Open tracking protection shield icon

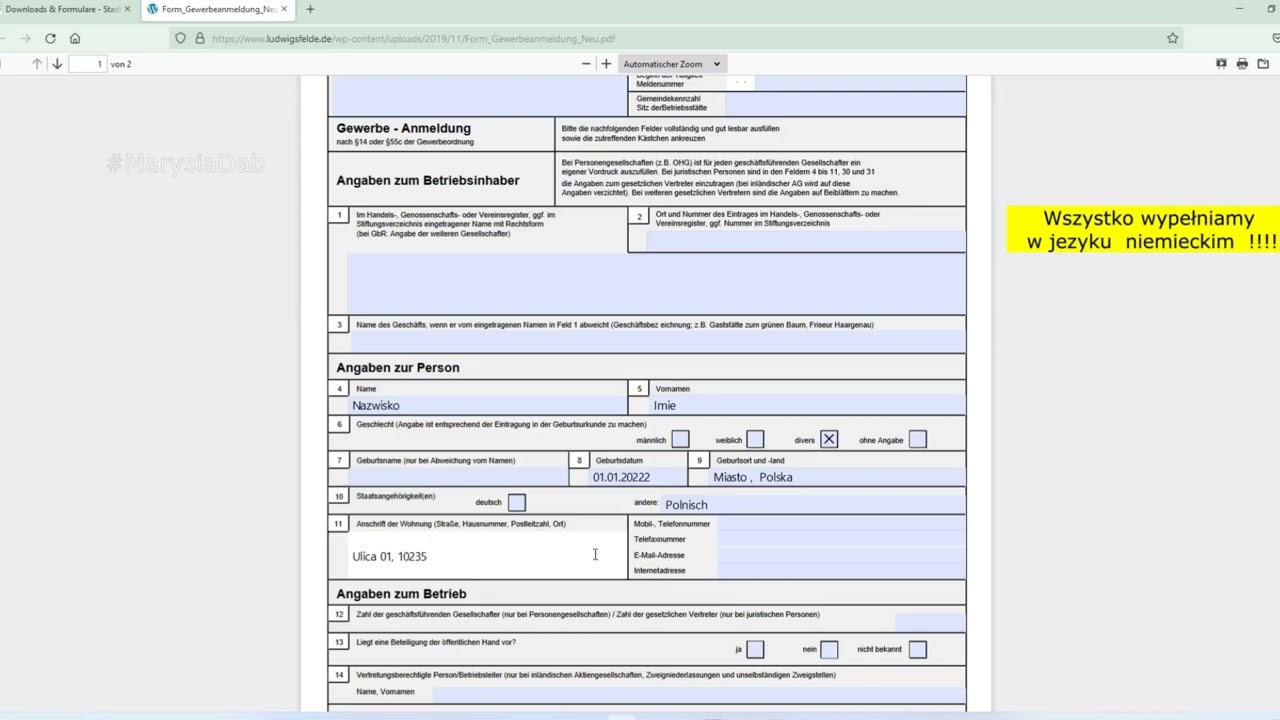click(180, 38)
